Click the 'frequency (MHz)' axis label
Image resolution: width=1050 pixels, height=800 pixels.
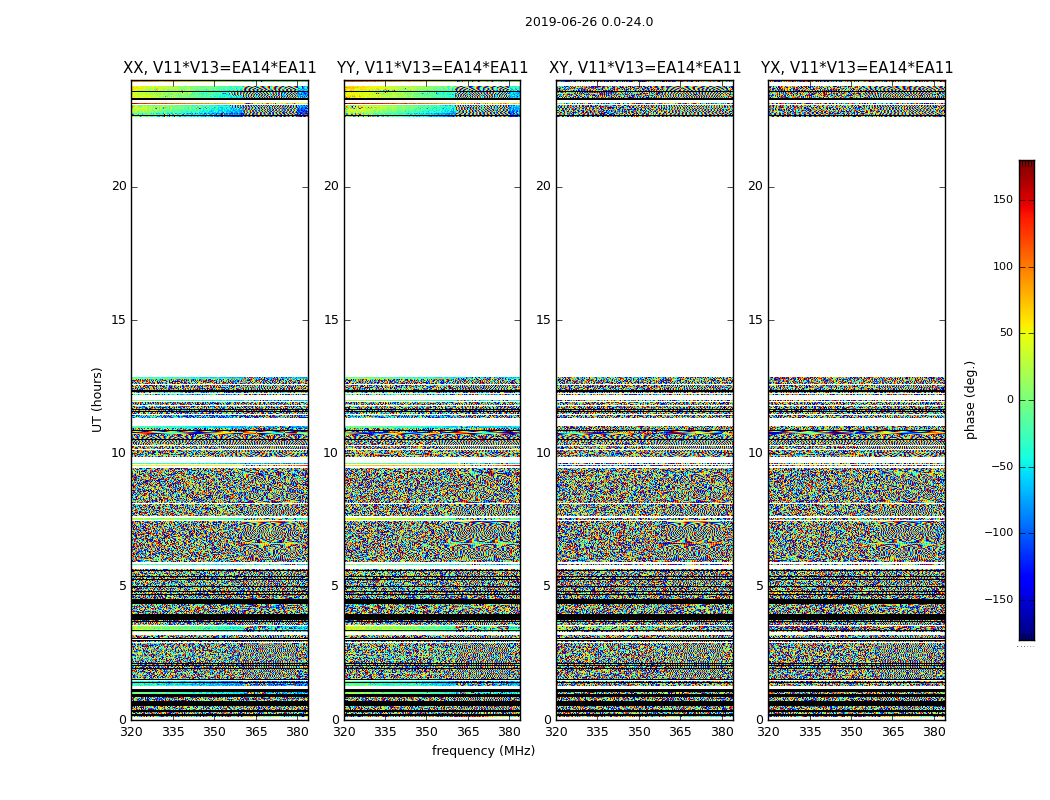tap(483, 750)
